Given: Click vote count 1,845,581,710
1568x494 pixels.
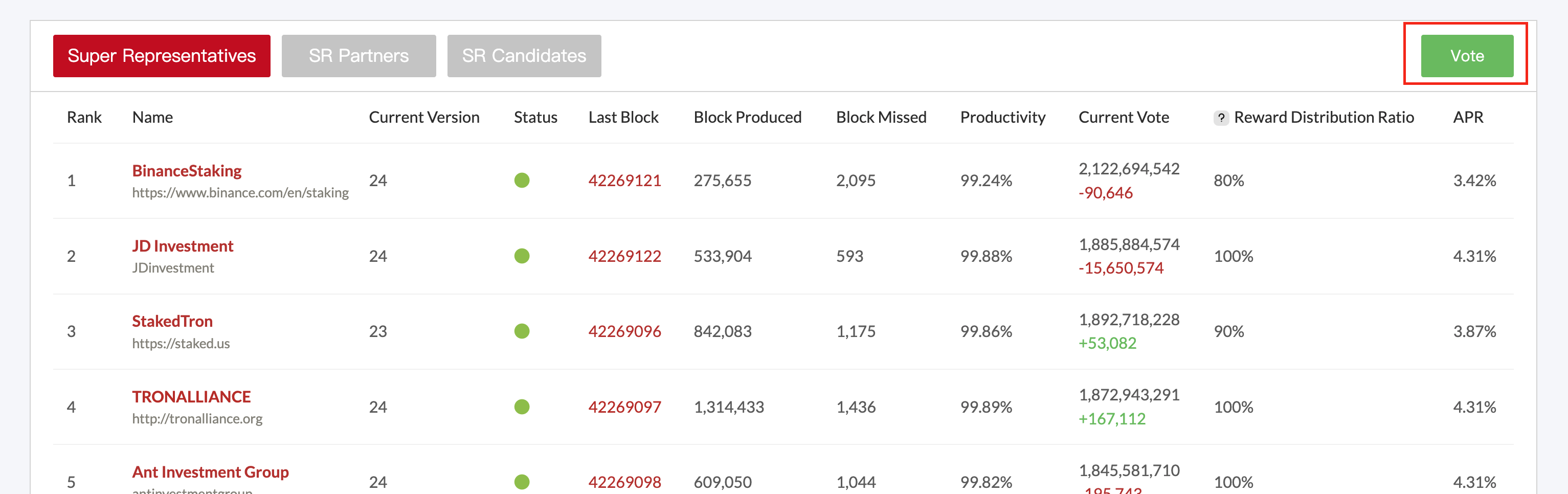Looking at the screenshot, I should click(1129, 471).
